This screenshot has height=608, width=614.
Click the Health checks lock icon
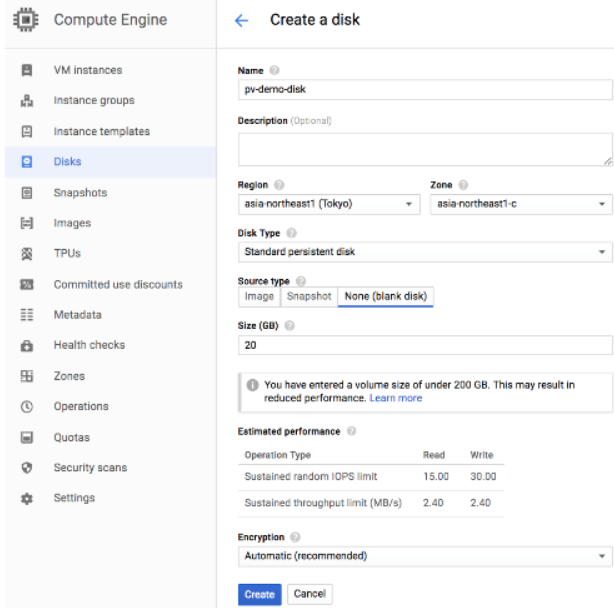coord(28,346)
